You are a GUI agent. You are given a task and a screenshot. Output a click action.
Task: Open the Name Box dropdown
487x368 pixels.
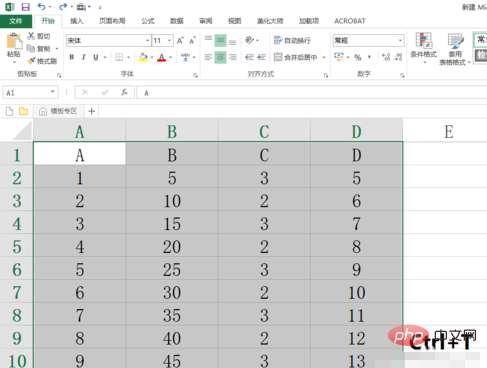(53, 92)
